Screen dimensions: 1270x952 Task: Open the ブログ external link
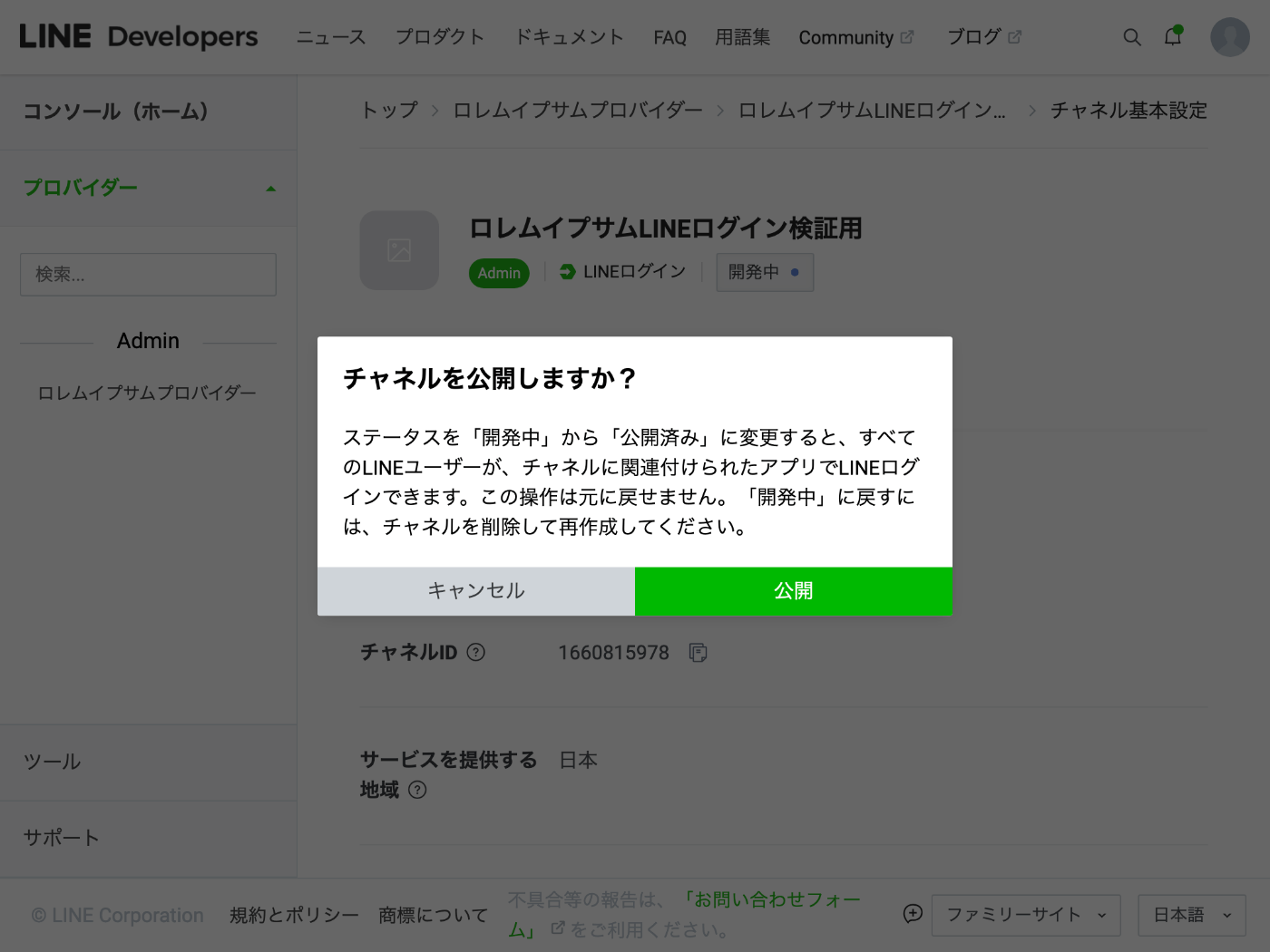pyautogui.click(x=984, y=37)
